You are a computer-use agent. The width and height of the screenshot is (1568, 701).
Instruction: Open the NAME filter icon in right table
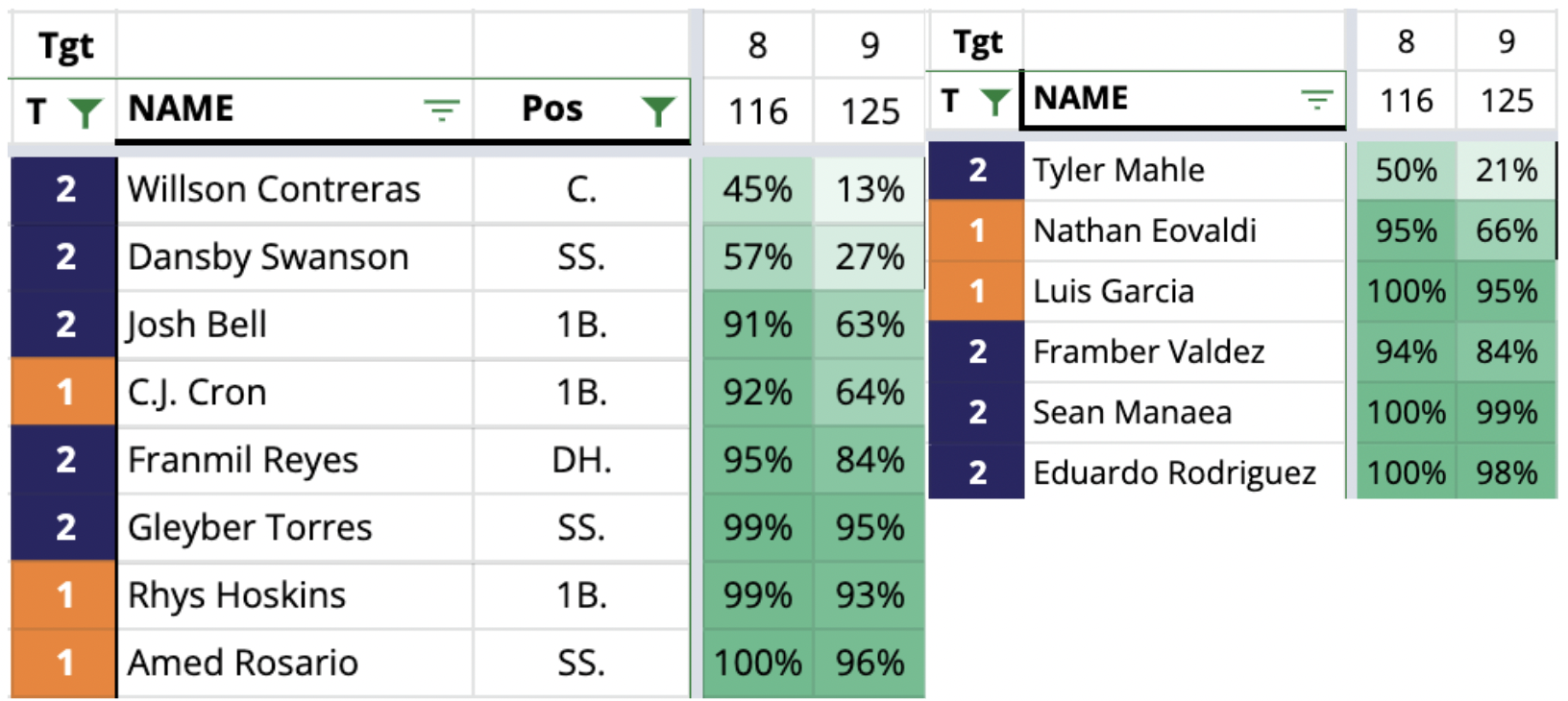[1316, 99]
